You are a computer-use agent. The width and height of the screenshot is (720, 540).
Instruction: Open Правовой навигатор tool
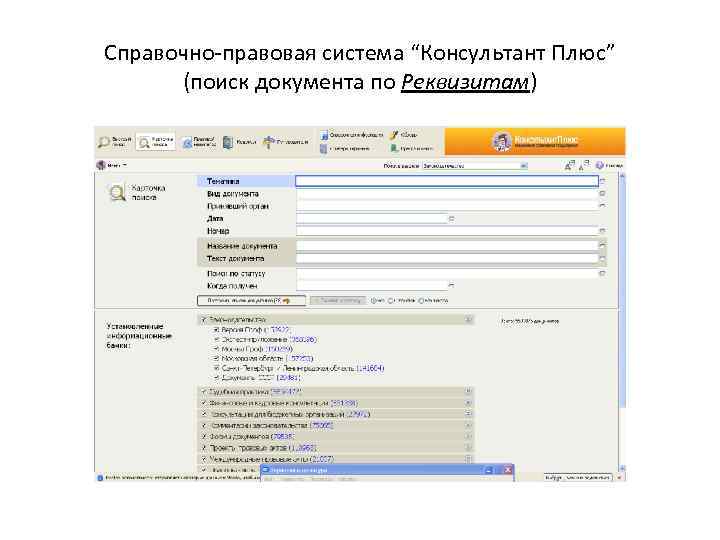[x=199, y=142]
